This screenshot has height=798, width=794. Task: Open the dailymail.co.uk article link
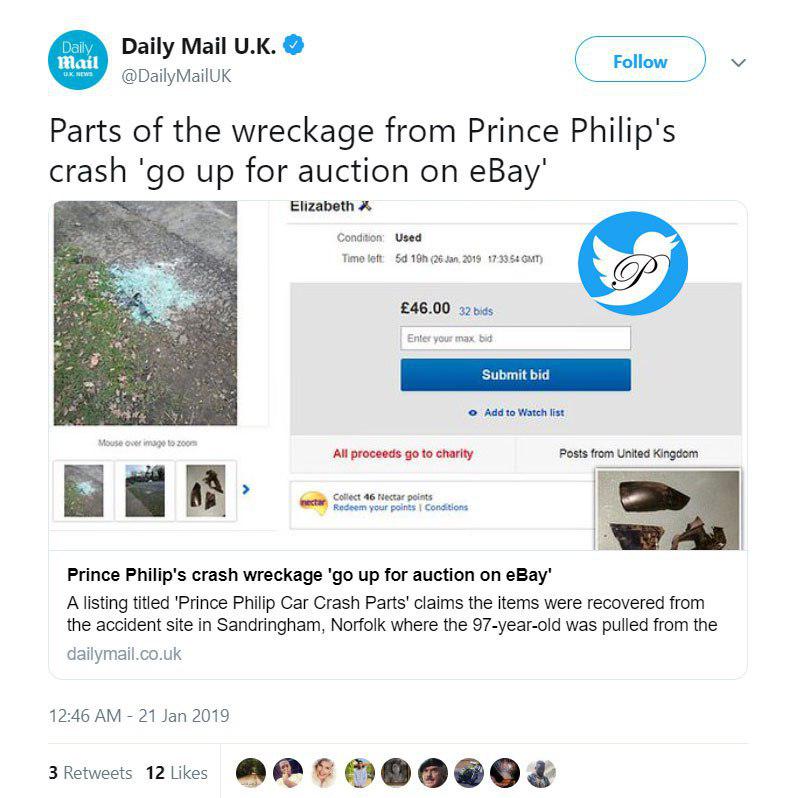(x=124, y=654)
